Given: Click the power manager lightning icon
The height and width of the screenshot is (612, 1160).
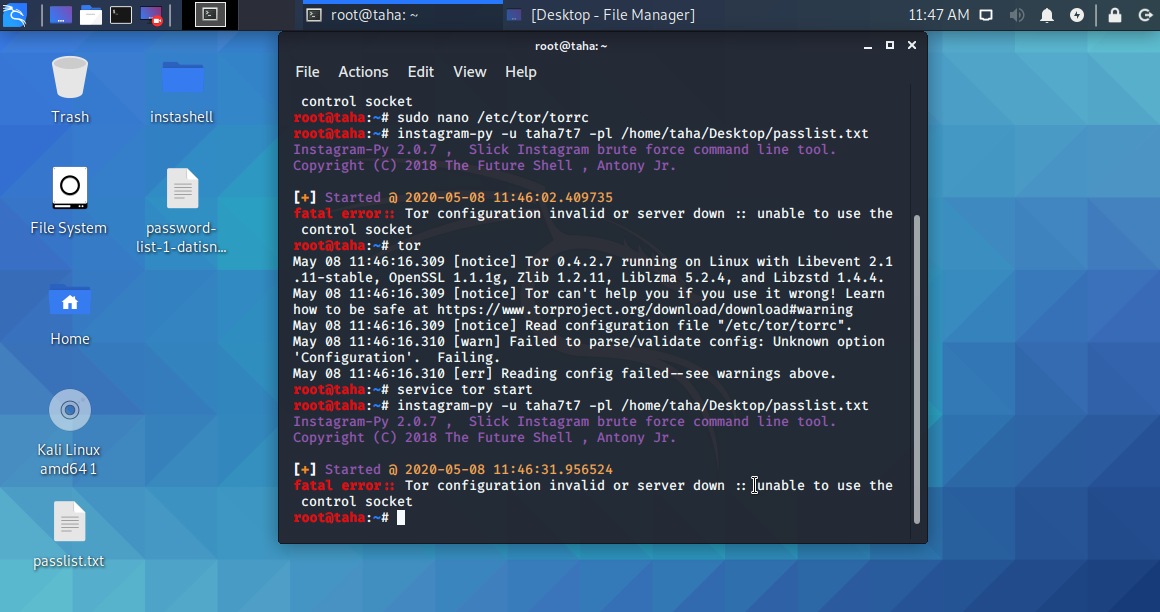Looking at the screenshot, I should click(1077, 15).
